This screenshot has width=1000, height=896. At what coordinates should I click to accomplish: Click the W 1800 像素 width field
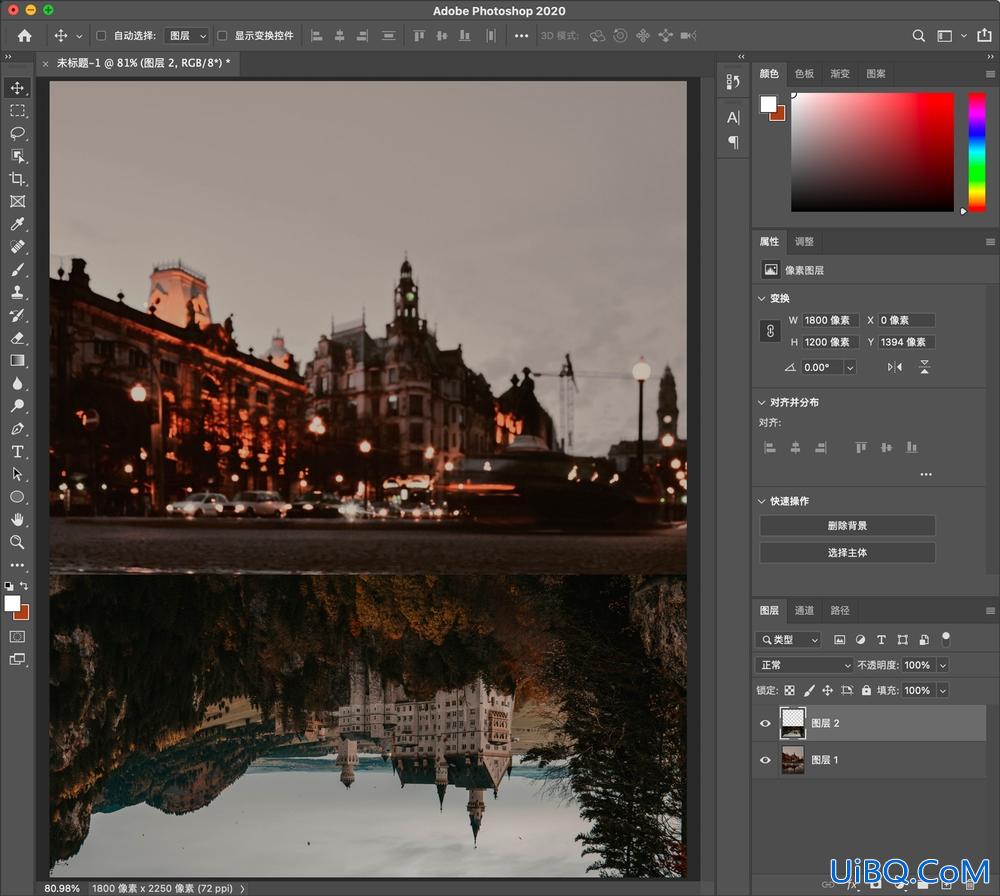click(830, 320)
